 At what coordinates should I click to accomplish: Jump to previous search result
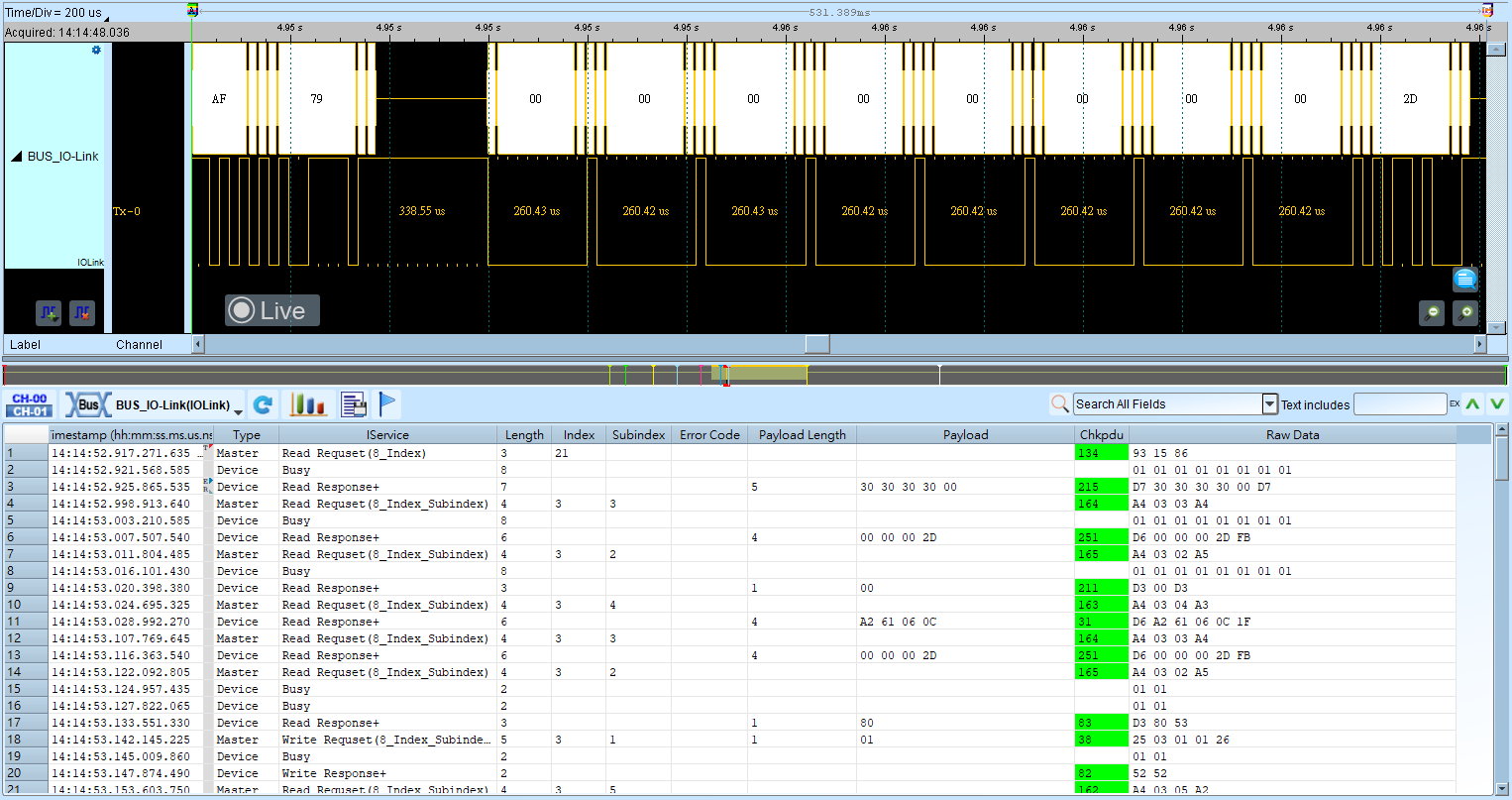click(1473, 404)
